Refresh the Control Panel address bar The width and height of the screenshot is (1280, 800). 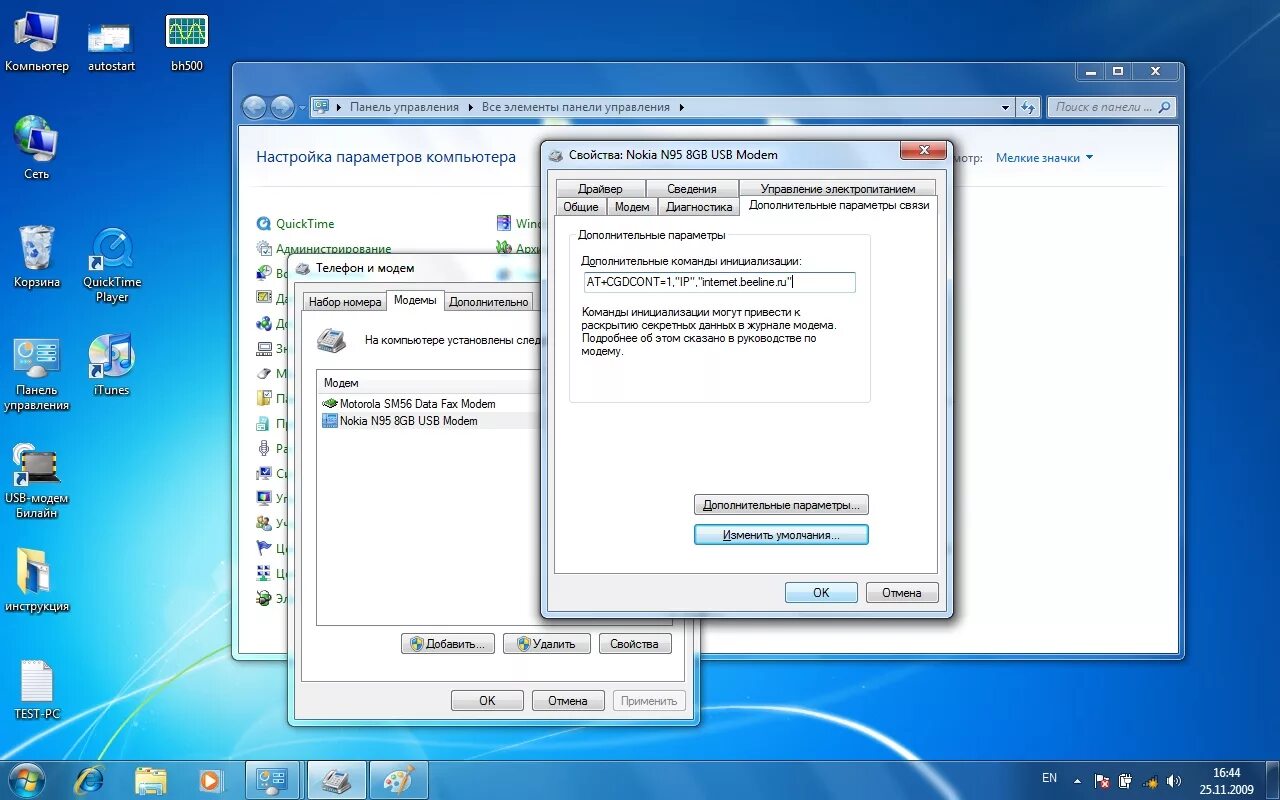click(x=1028, y=107)
